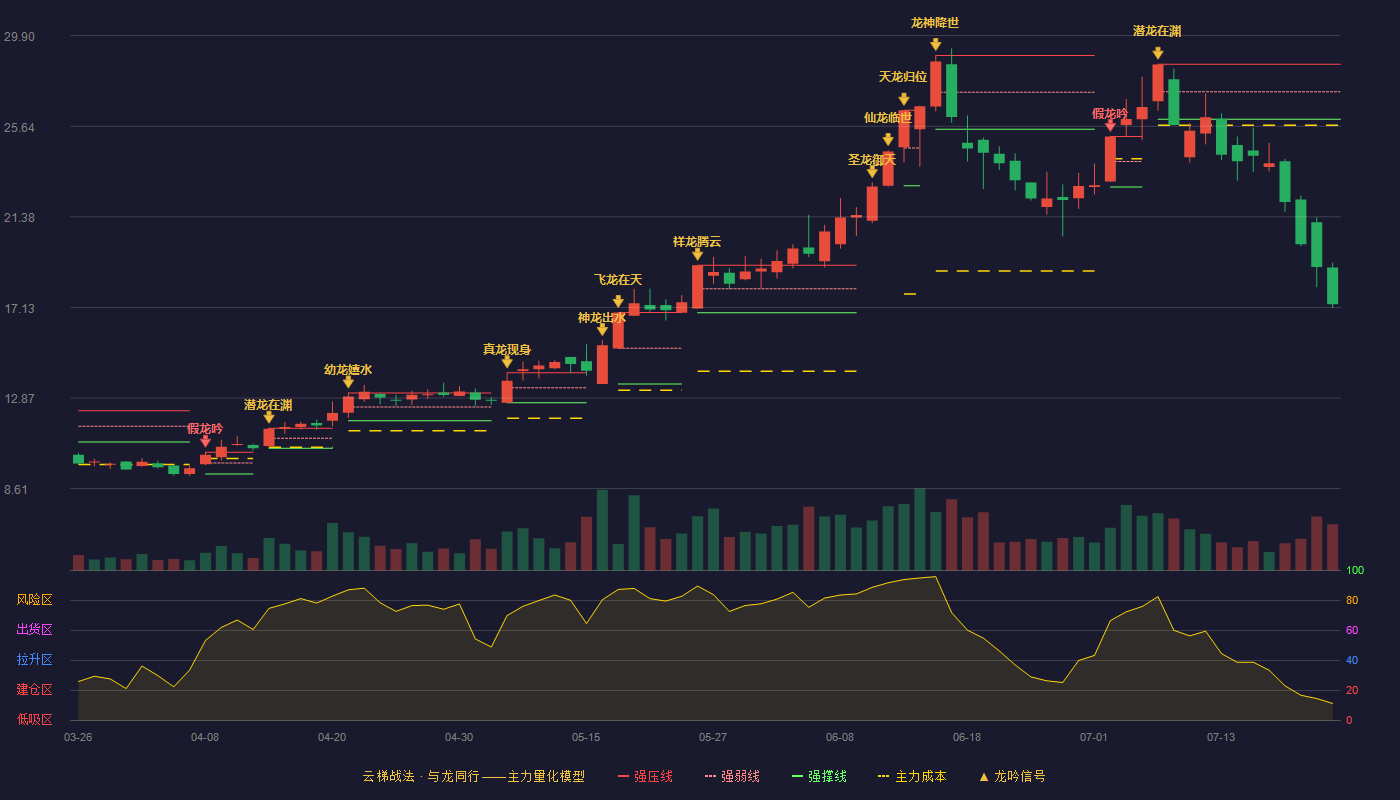This screenshot has width=1400, height=800.
Task: Click the 12.87 price axis label
Action: point(19,398)
